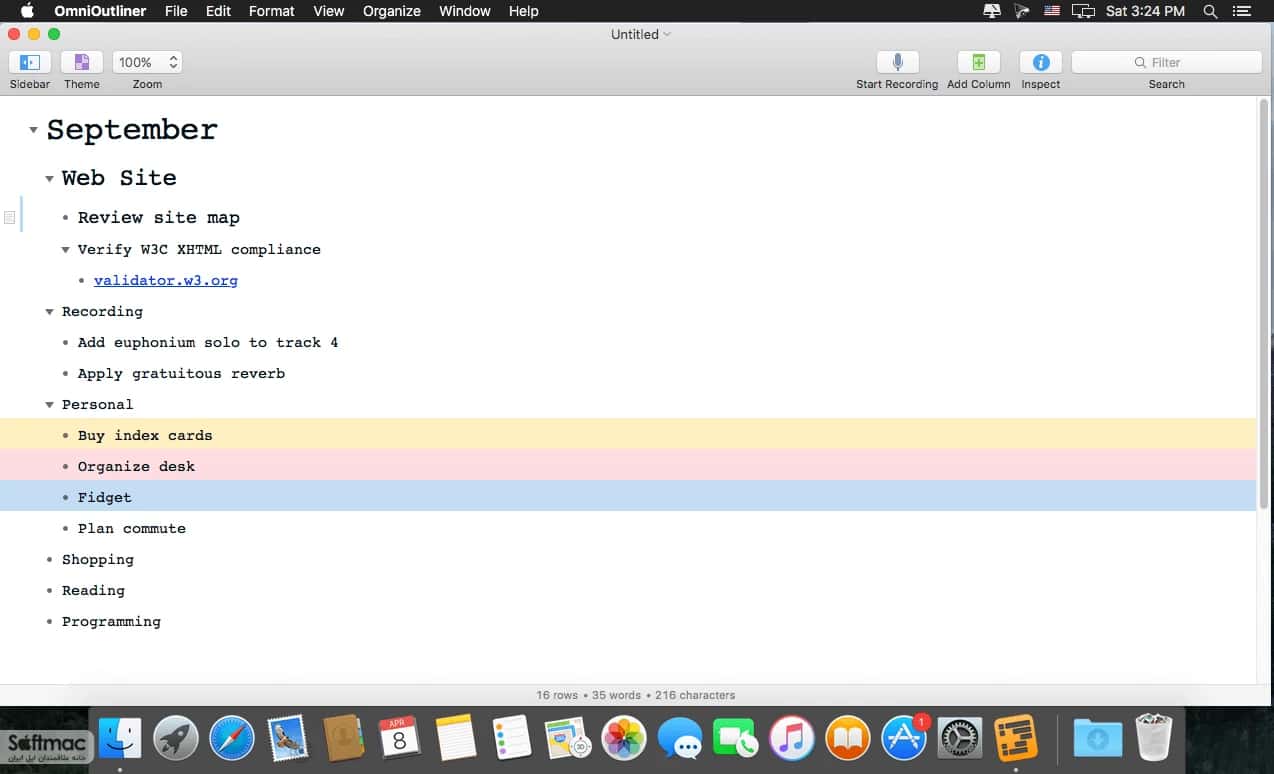Open Notes from the Dock

pos(456,739)
